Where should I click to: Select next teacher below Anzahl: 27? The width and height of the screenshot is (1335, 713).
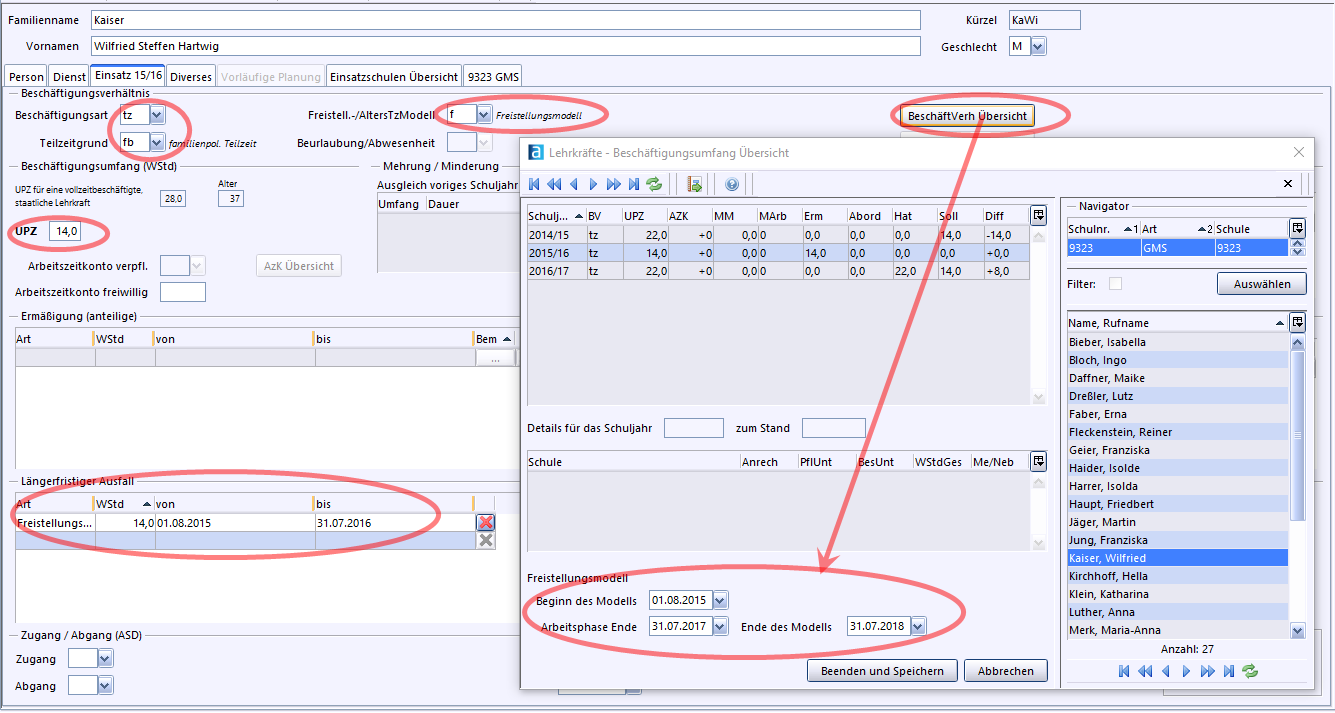pos(1186,671)
